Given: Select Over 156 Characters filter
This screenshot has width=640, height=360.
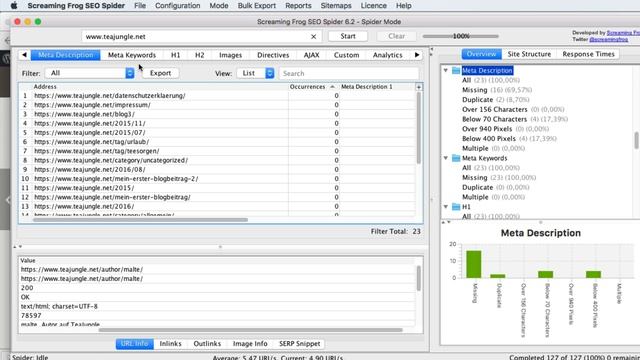Looking at the screenshot, I should tap(495, 109).
